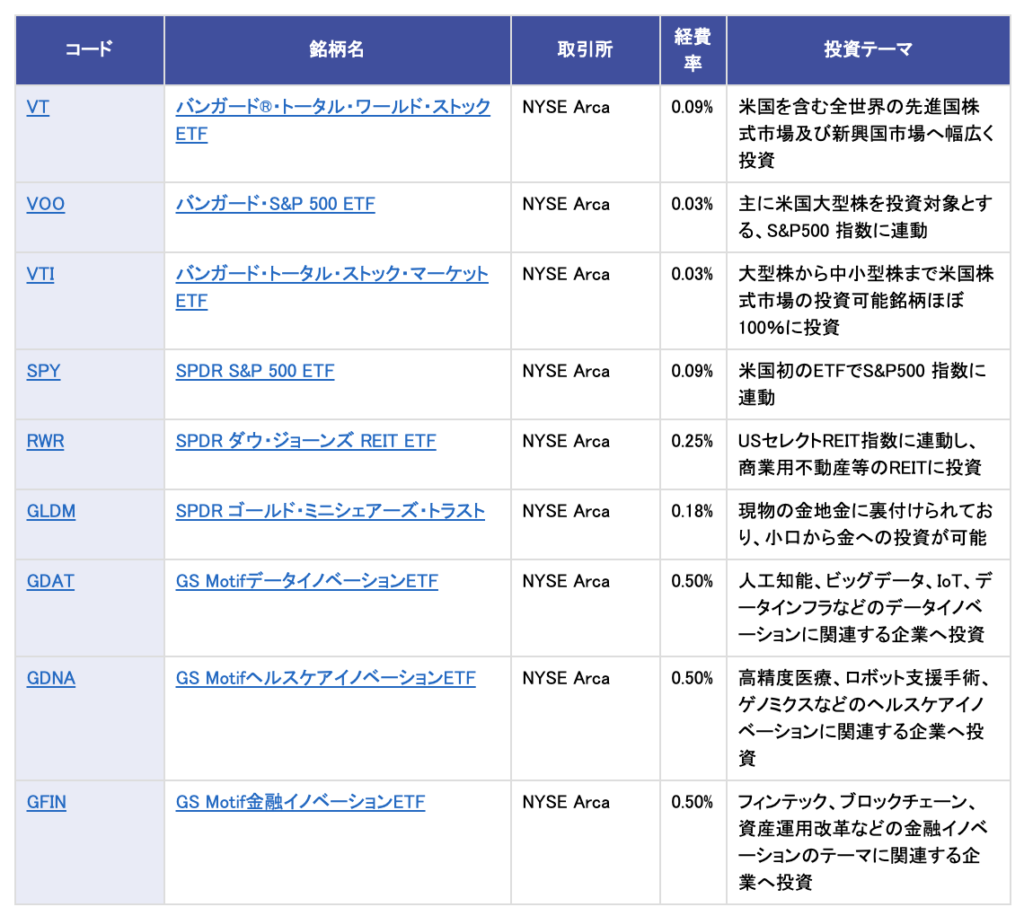Click the 取引所 column header
The height and width of the screenshot is (916, 1024).
(585, 50)
